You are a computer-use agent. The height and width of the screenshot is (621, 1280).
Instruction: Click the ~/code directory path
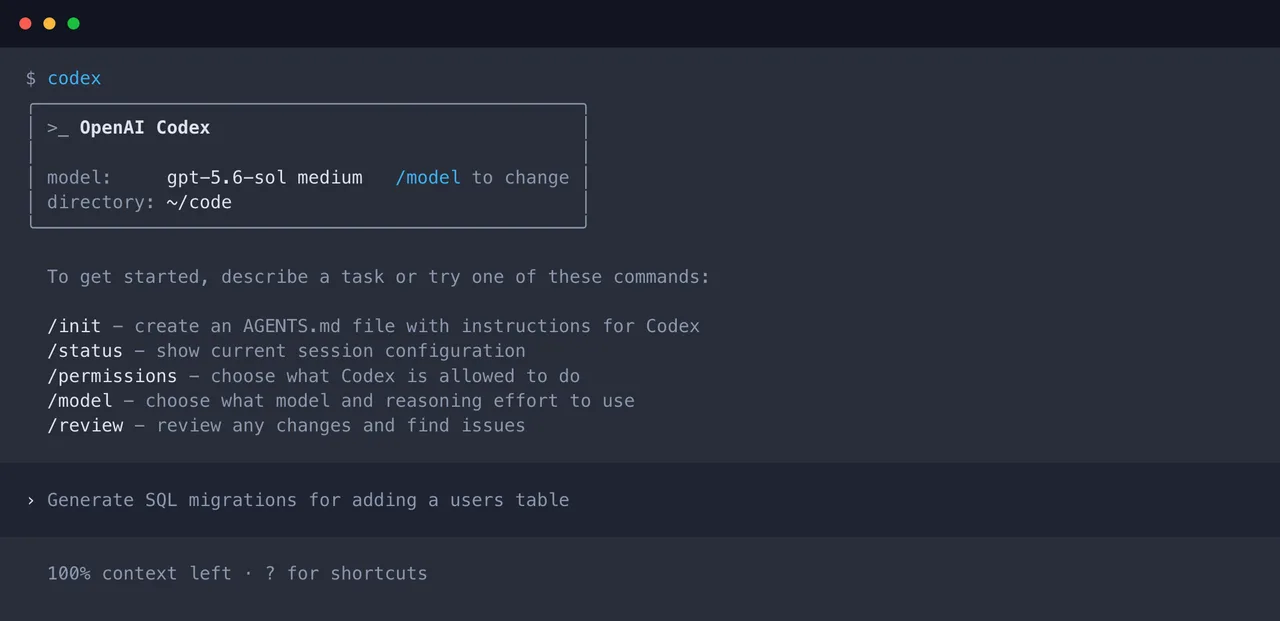199,202
